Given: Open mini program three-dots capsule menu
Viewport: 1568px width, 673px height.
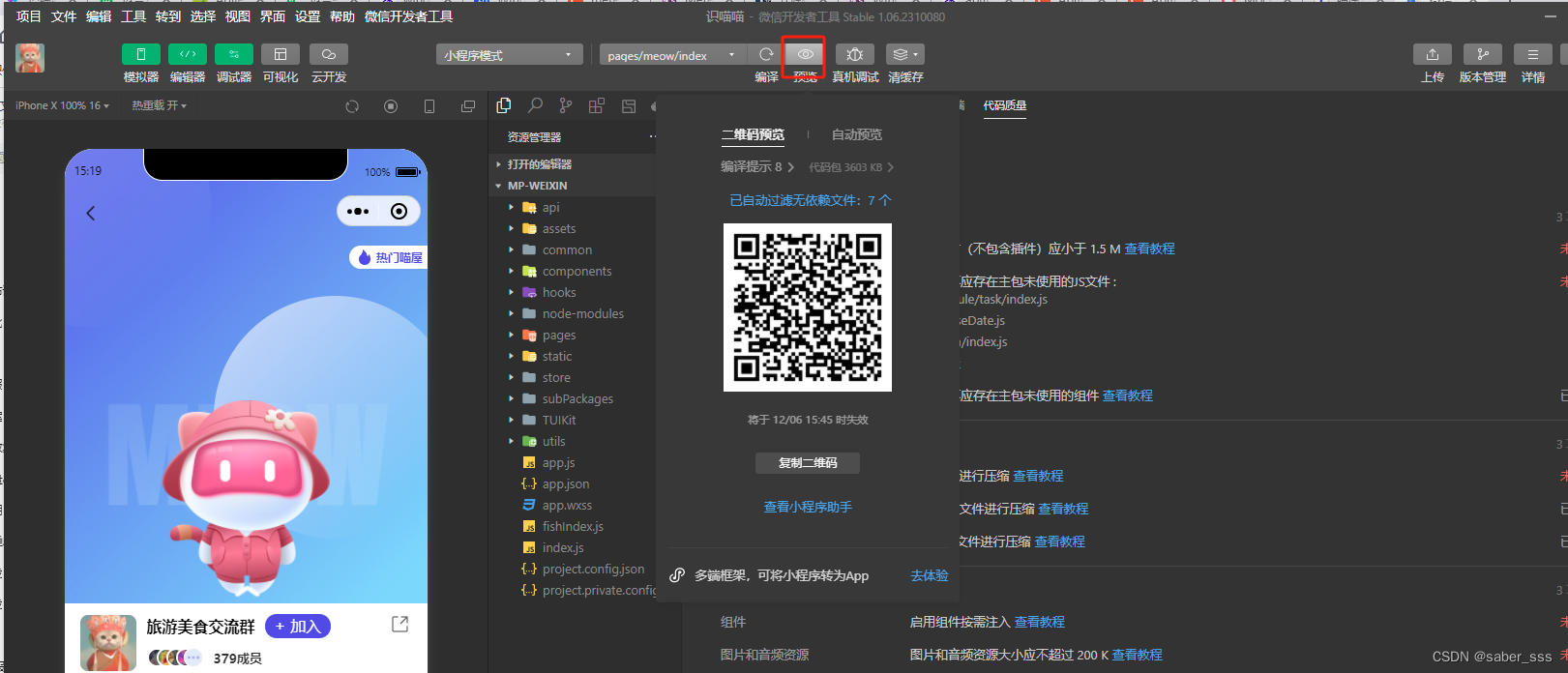Looking at the screenshot, I should pos(358,212).
